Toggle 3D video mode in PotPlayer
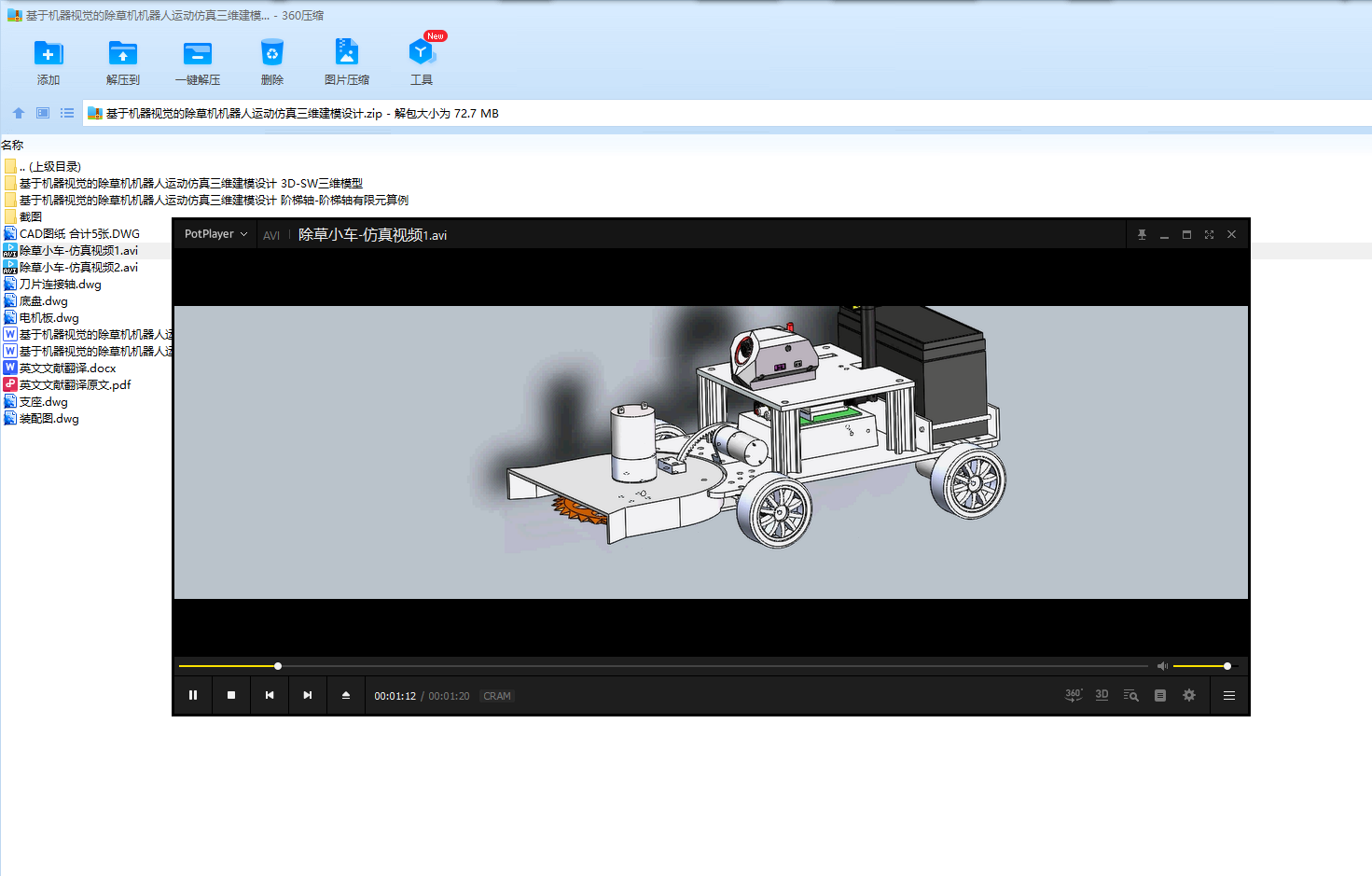Image resolution: width=1372 pixels, height=876 pixels. 1102,695
